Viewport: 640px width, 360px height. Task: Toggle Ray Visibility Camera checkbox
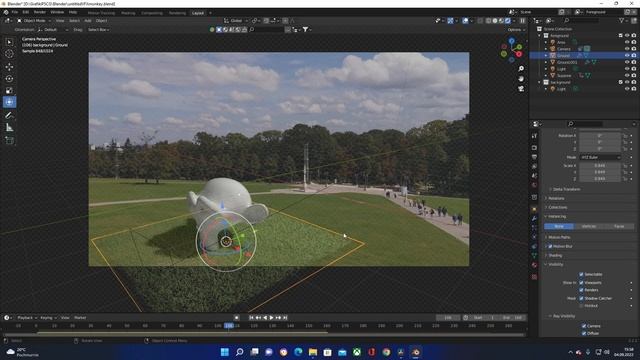click(584, 326)
